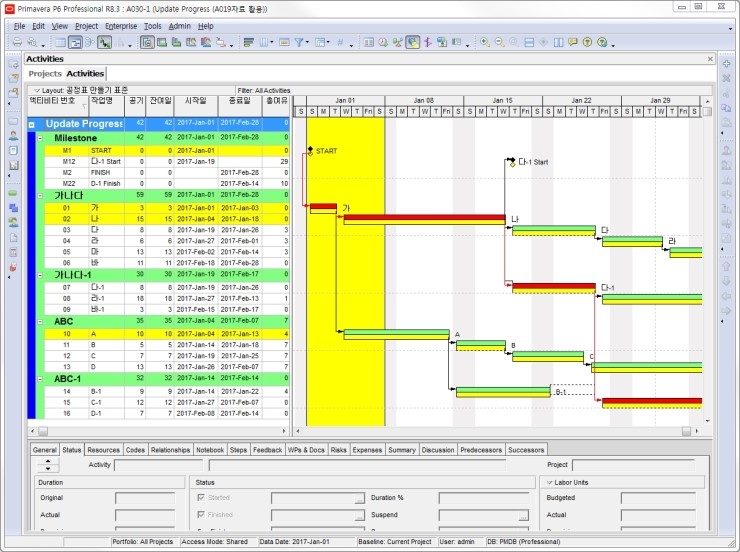Image resolution: width=740 pixels, height=552 pixels.
Task: Click the Resources person icon in left sidebar
Action: [13, 135]
